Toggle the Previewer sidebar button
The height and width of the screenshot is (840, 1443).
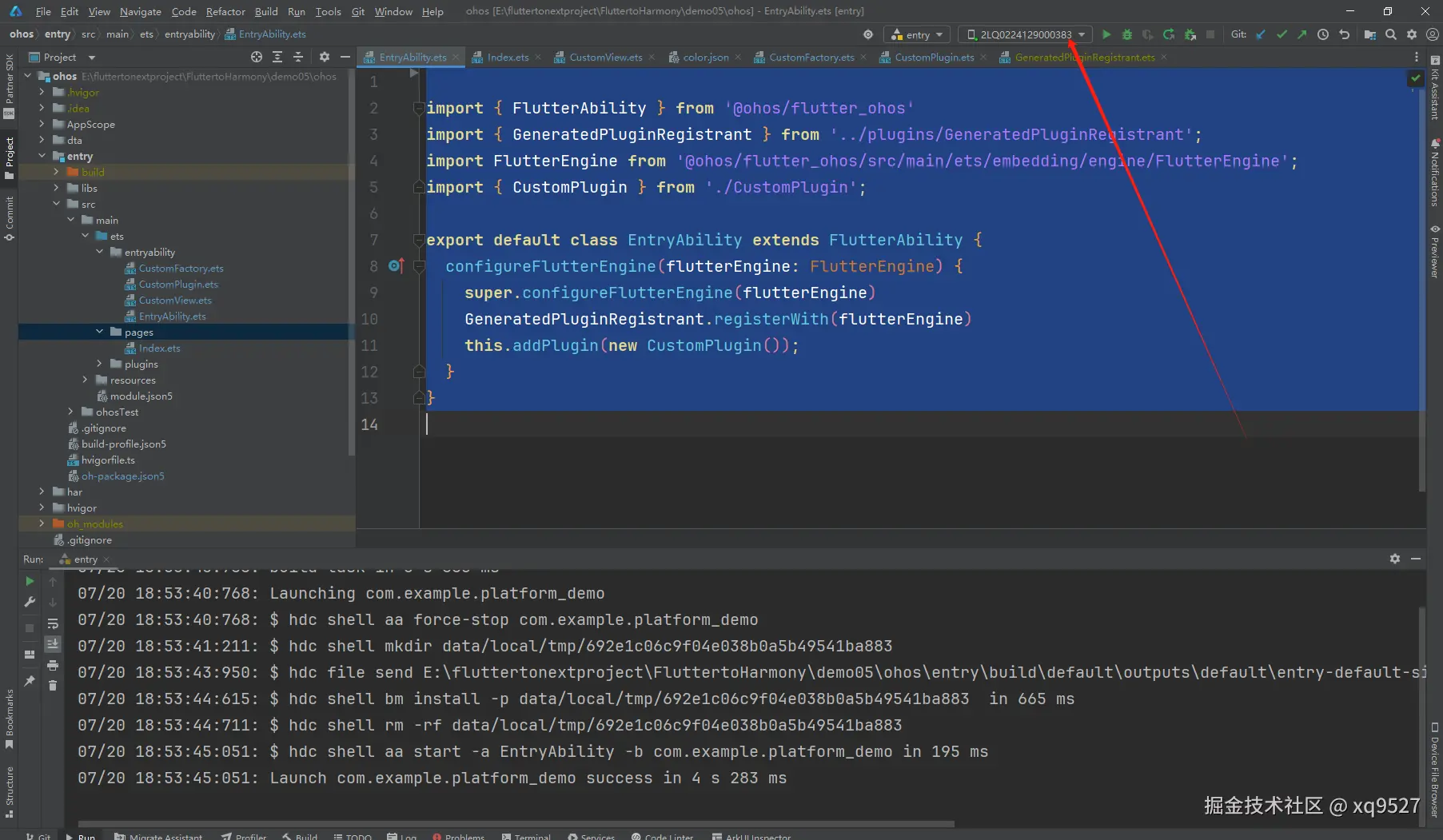(x=1434, y=251)
